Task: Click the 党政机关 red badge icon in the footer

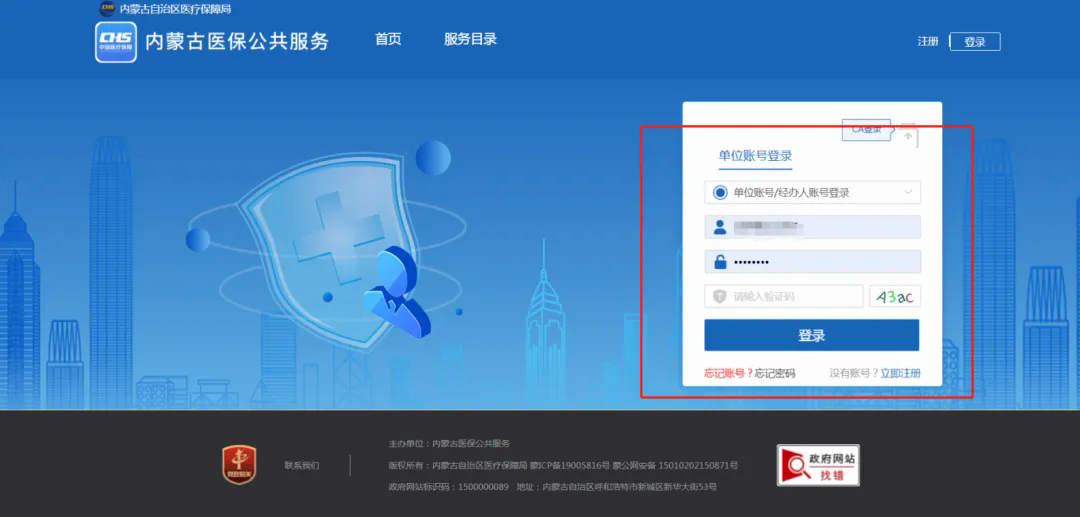Action: (239, 465)
